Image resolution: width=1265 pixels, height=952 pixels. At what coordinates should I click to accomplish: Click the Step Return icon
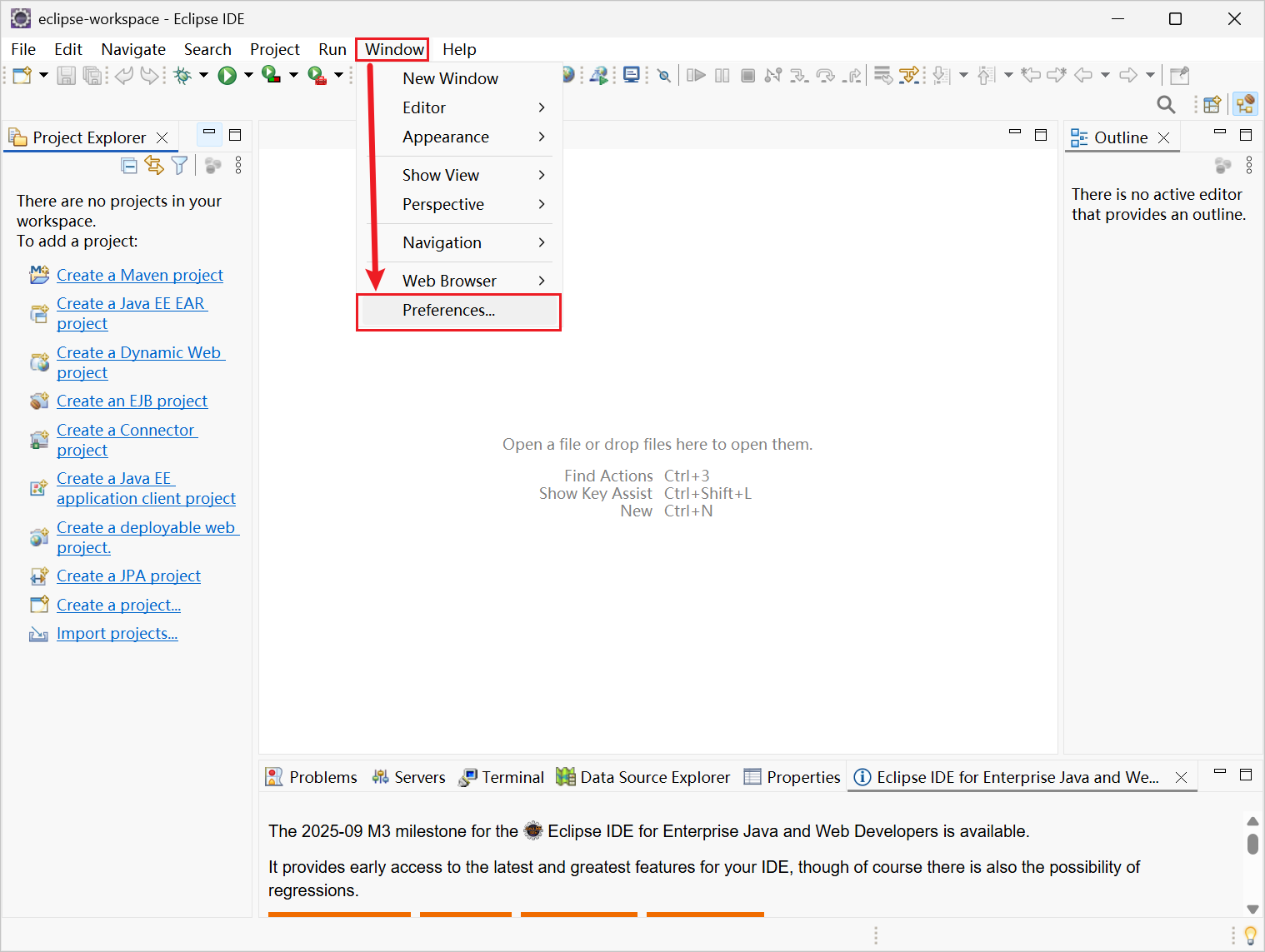pos(852,76)
